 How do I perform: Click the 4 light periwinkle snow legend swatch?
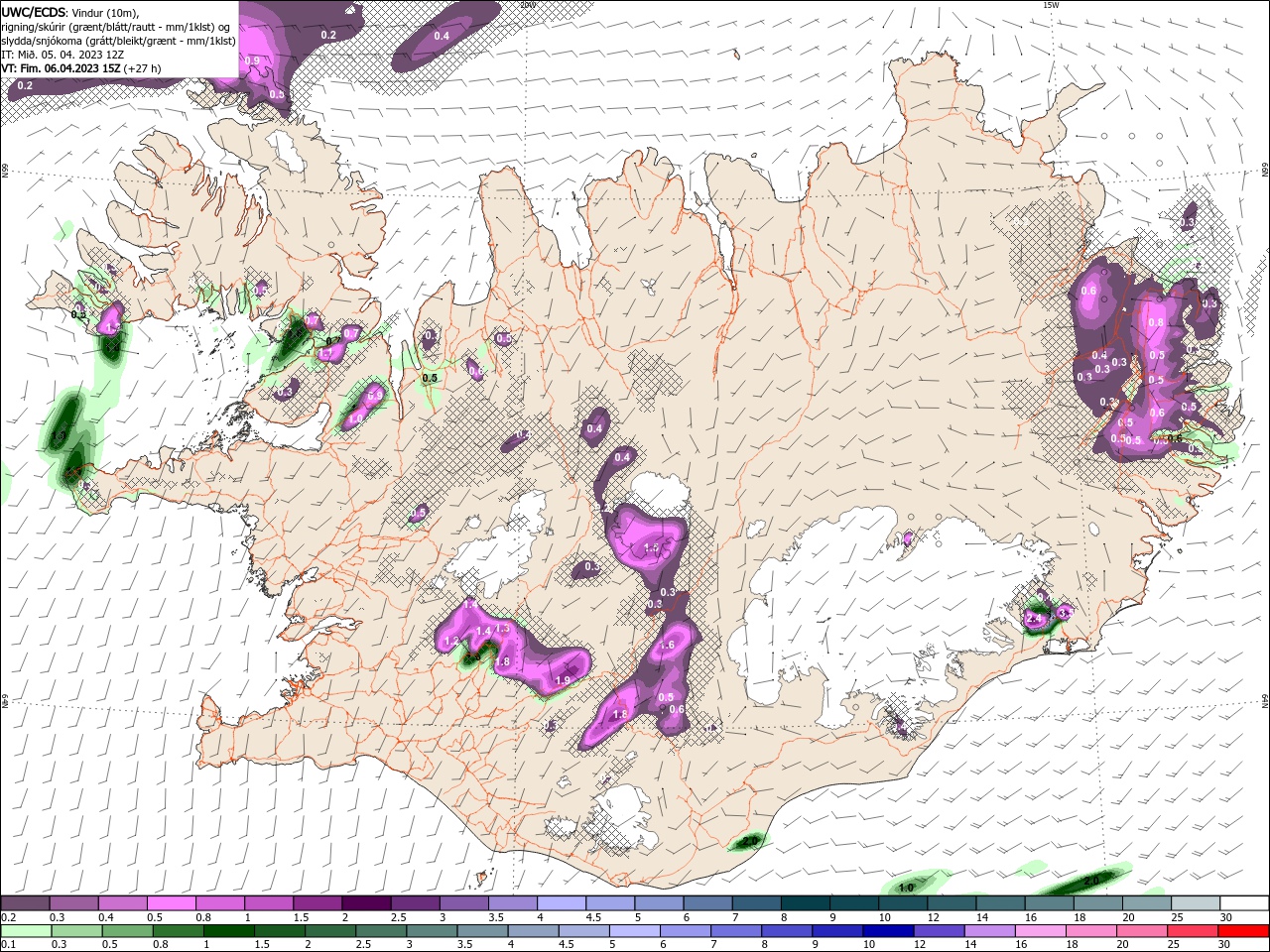[x=562, y=903]
